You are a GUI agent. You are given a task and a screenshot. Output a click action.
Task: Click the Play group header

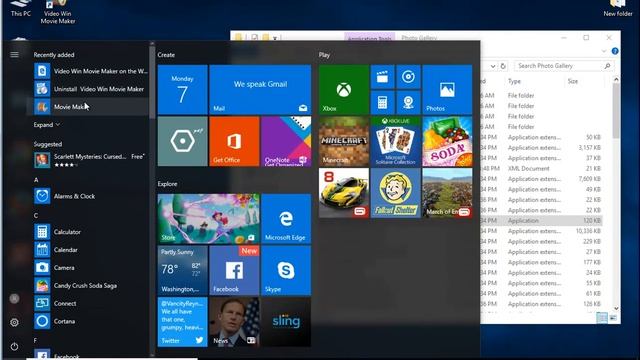point(324,55)
